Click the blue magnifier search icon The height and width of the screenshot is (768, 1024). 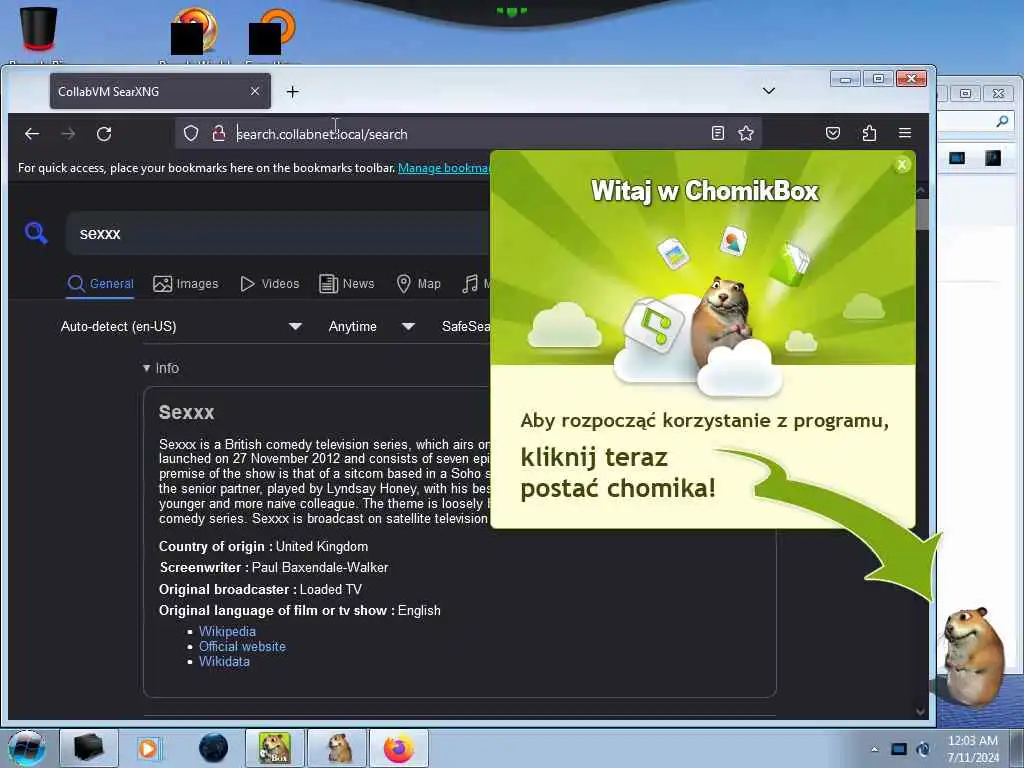36,232
